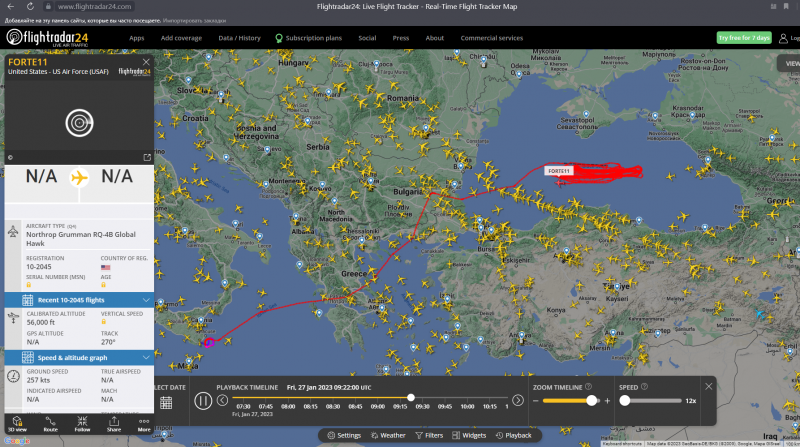Adjust the zoom timeline slider handle
Screen dimensions: 800x447
click(591, 401)
